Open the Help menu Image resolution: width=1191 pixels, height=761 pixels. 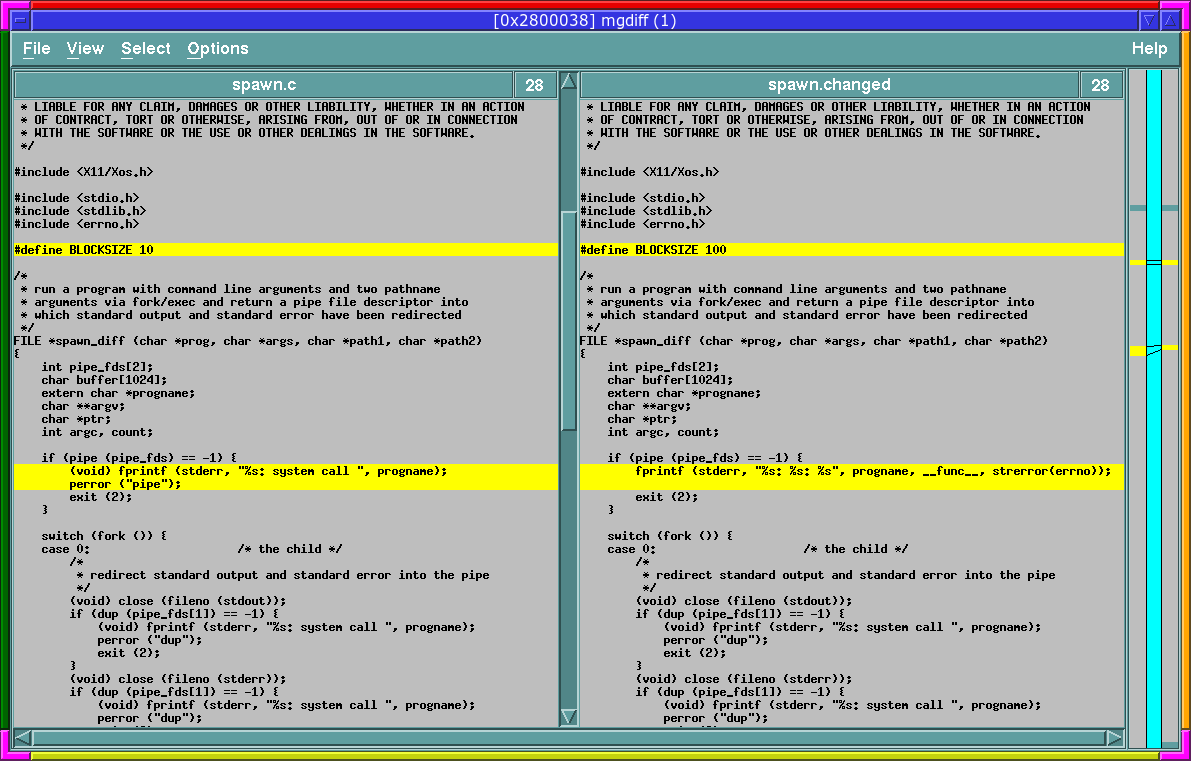pyautogui.click(x=1149, y=49)
